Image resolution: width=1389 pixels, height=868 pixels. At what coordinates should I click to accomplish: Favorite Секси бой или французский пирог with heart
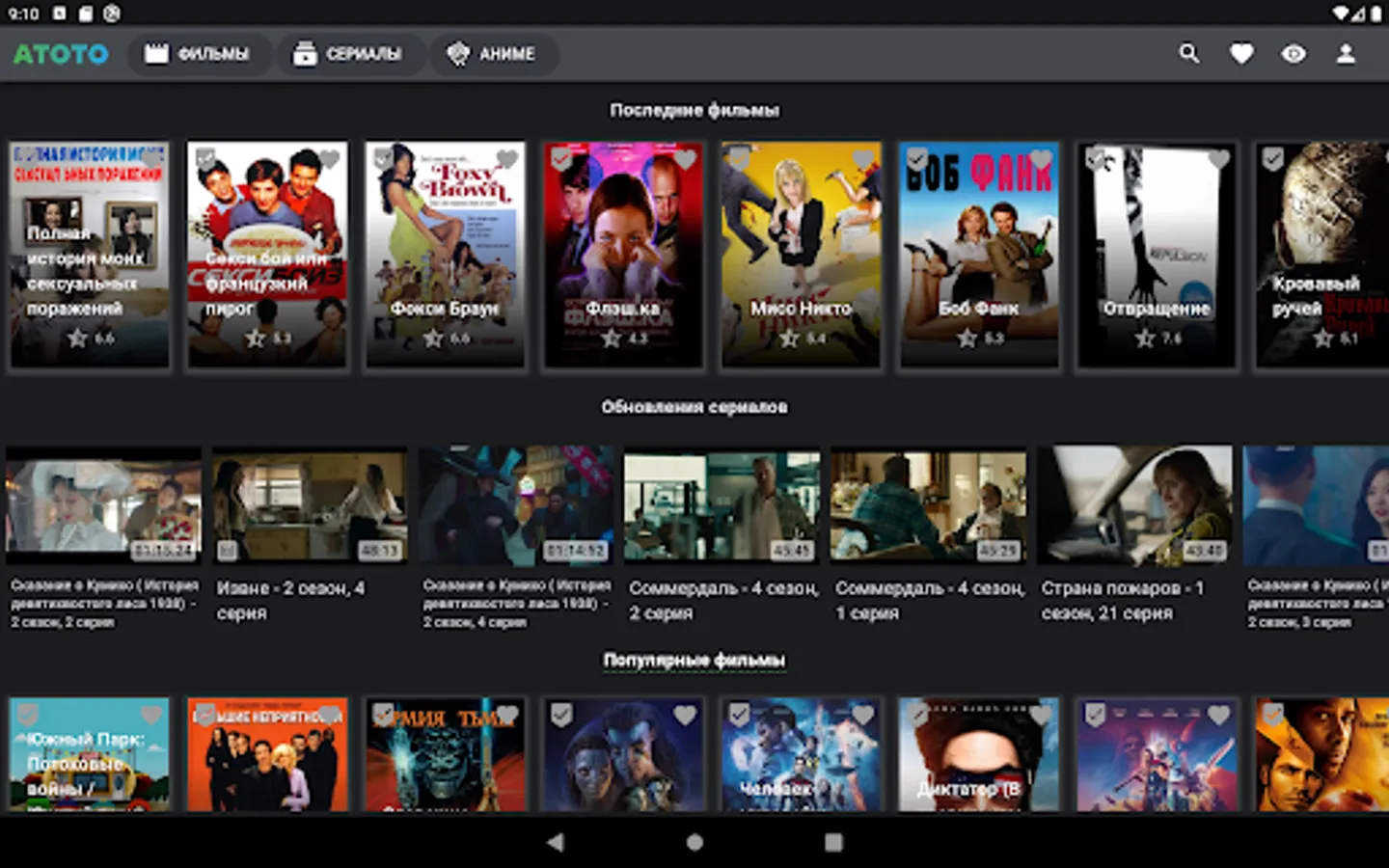[329, 159]
